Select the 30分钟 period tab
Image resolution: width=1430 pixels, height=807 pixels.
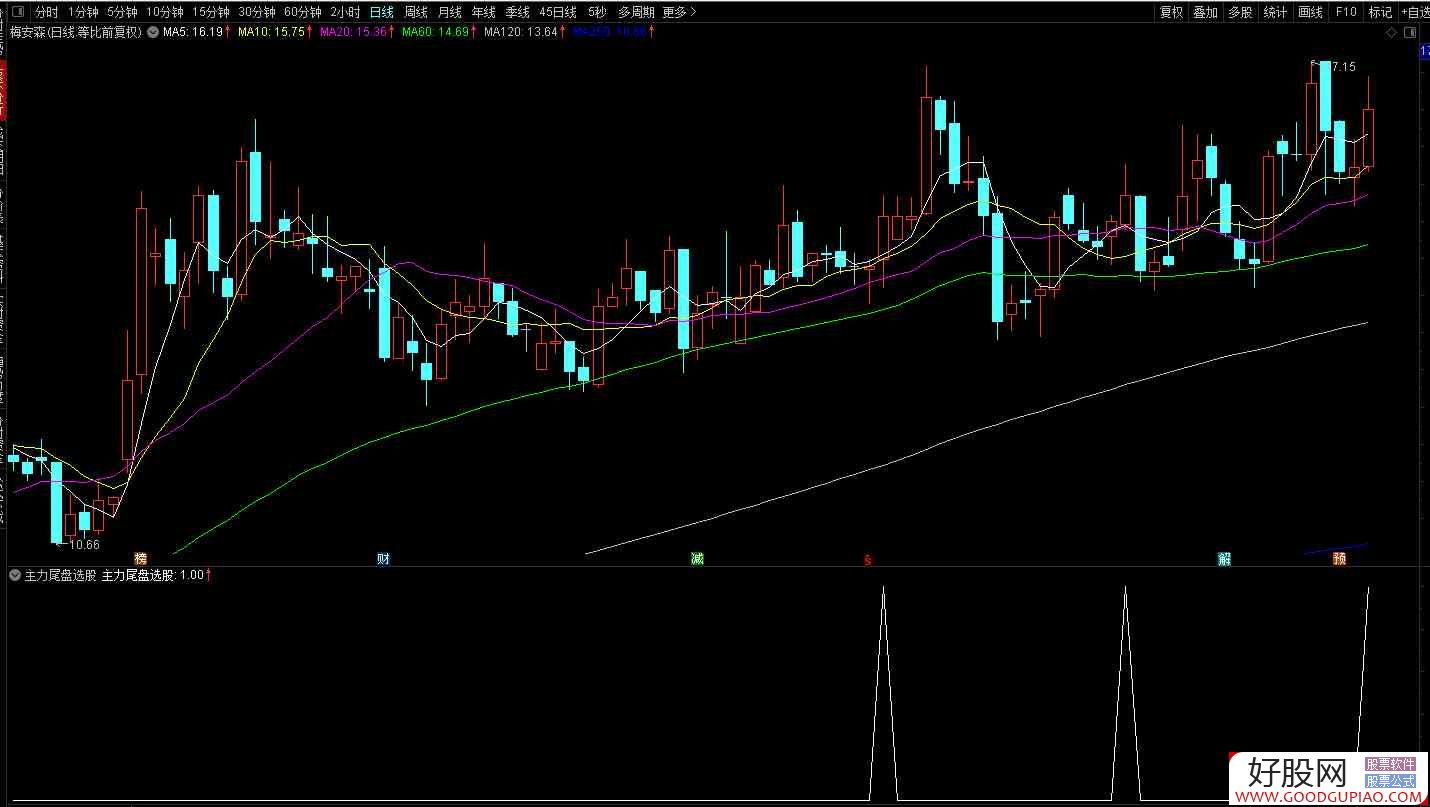(x=256, y=12)
